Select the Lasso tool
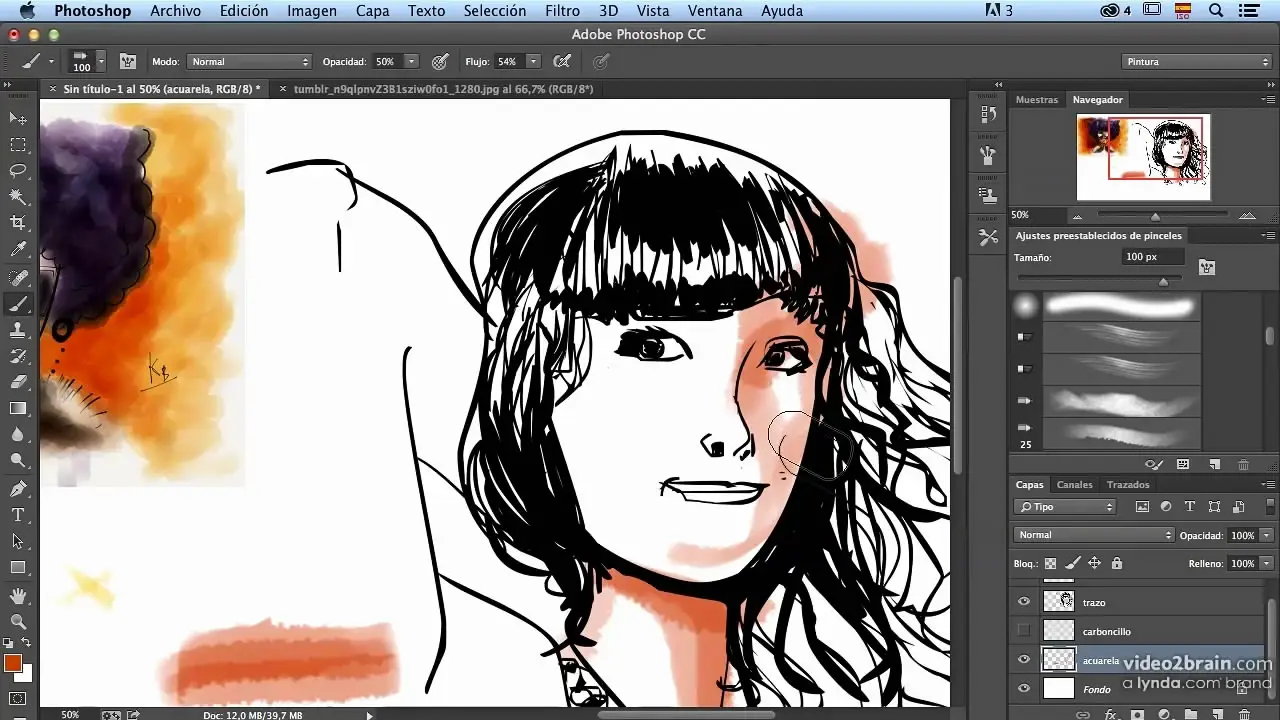 click(x=18, y=170)
